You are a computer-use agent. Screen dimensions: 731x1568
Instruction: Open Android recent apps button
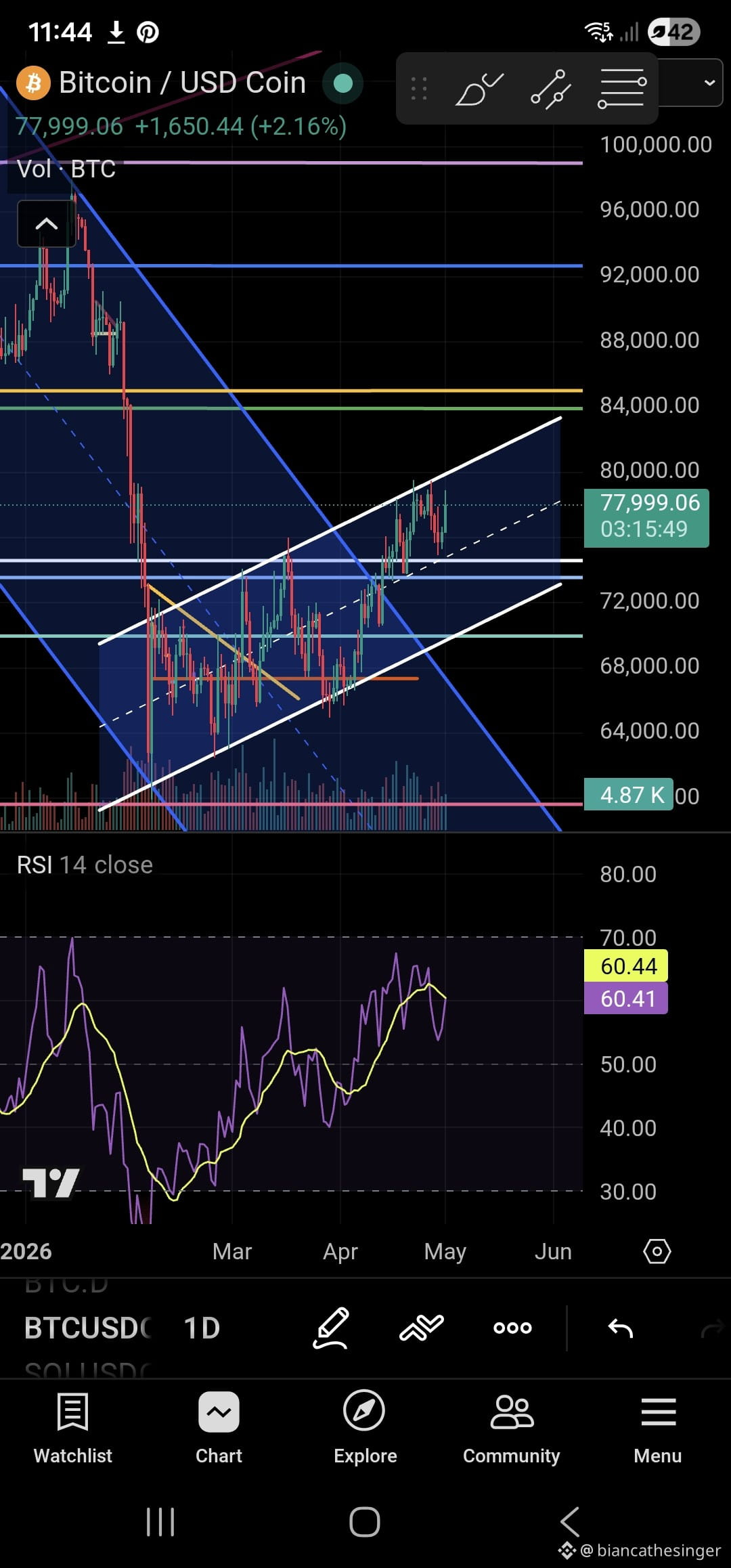click(x=160, y=1523)
